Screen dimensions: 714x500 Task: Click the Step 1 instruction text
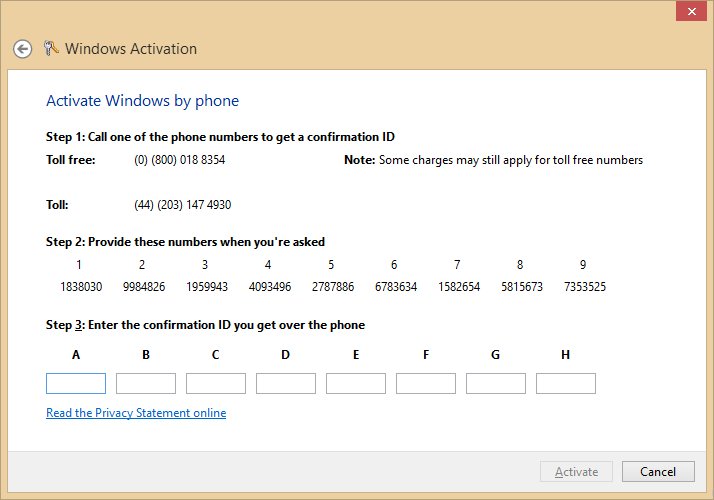220,137
